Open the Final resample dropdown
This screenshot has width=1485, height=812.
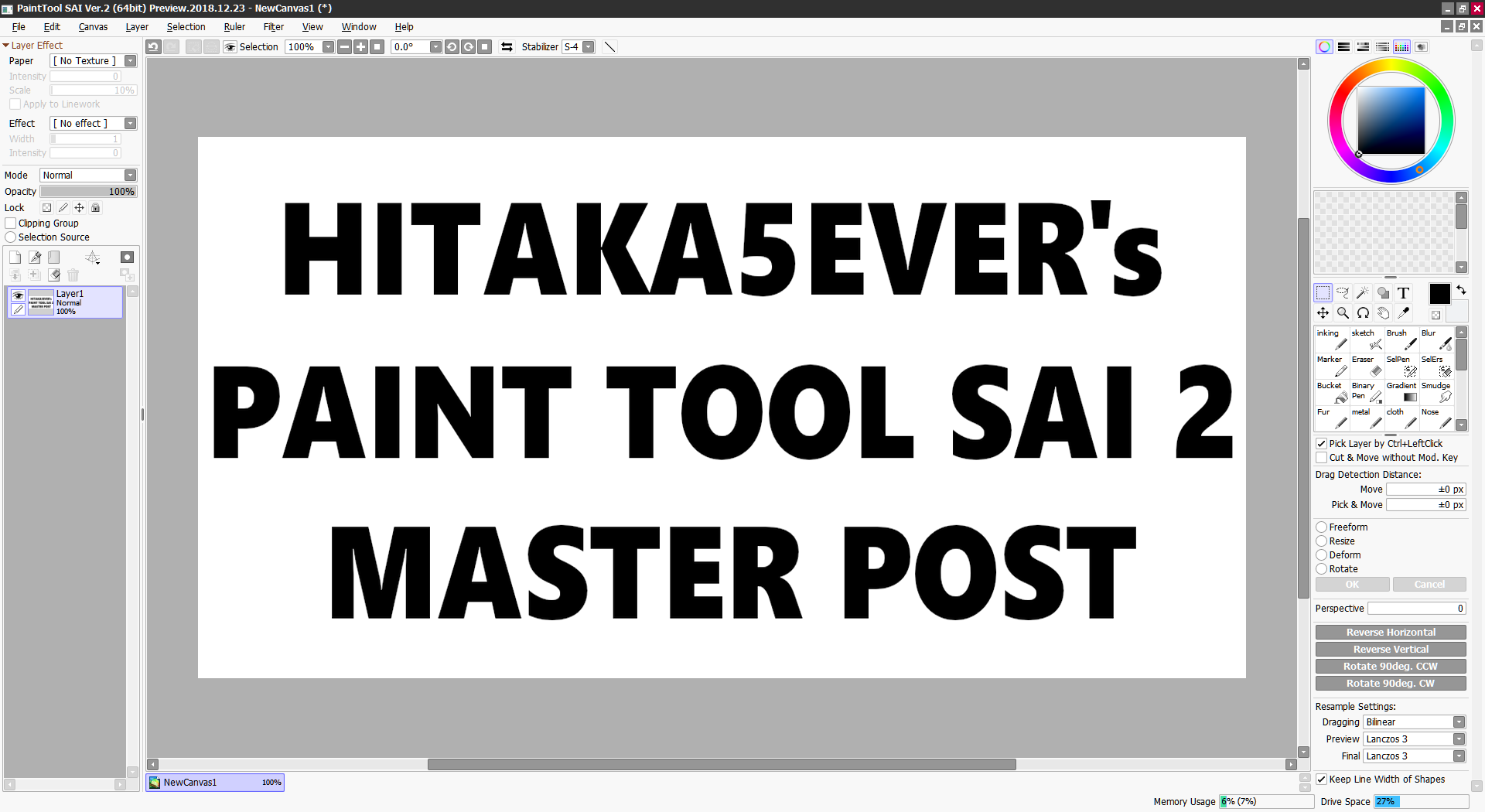[1415, 756]
